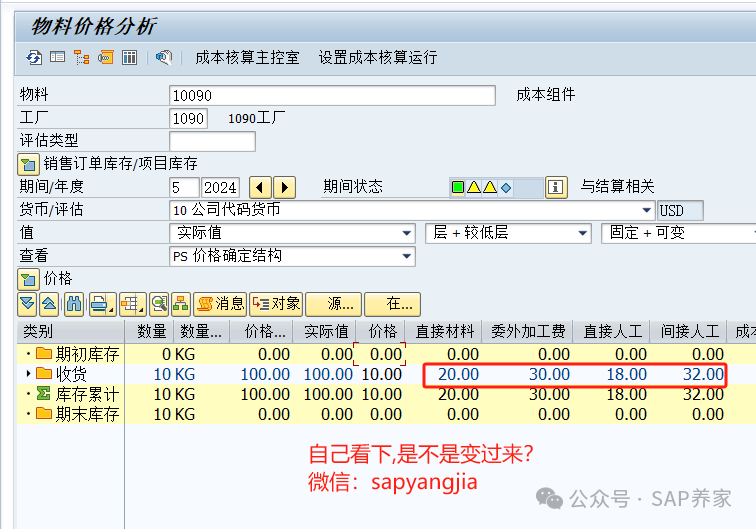Click the period field showing 5
This screenshot has height=529, width=756.
[184, 187]
